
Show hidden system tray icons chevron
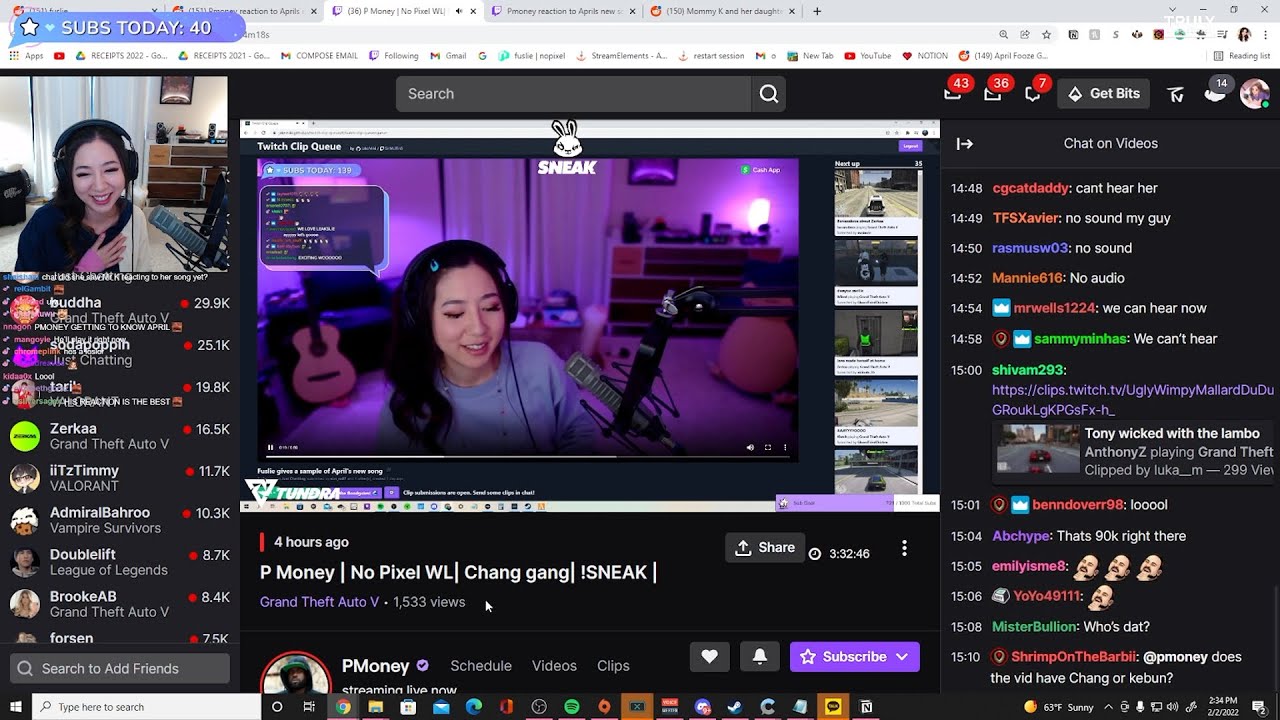click(x=1110, y=707)
